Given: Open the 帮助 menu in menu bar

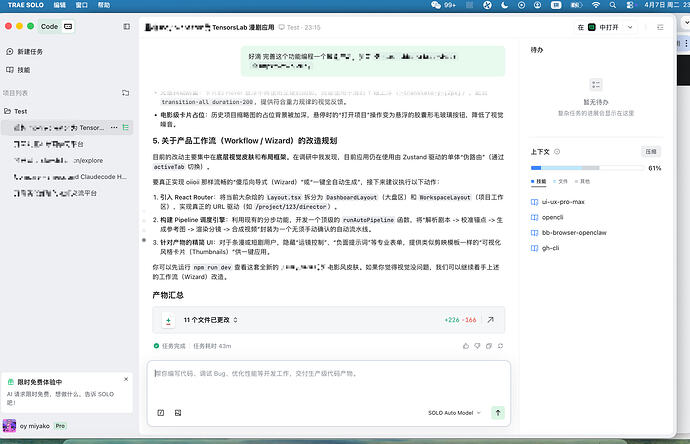Looking at the screenshot, I should [x=104, y=5].
